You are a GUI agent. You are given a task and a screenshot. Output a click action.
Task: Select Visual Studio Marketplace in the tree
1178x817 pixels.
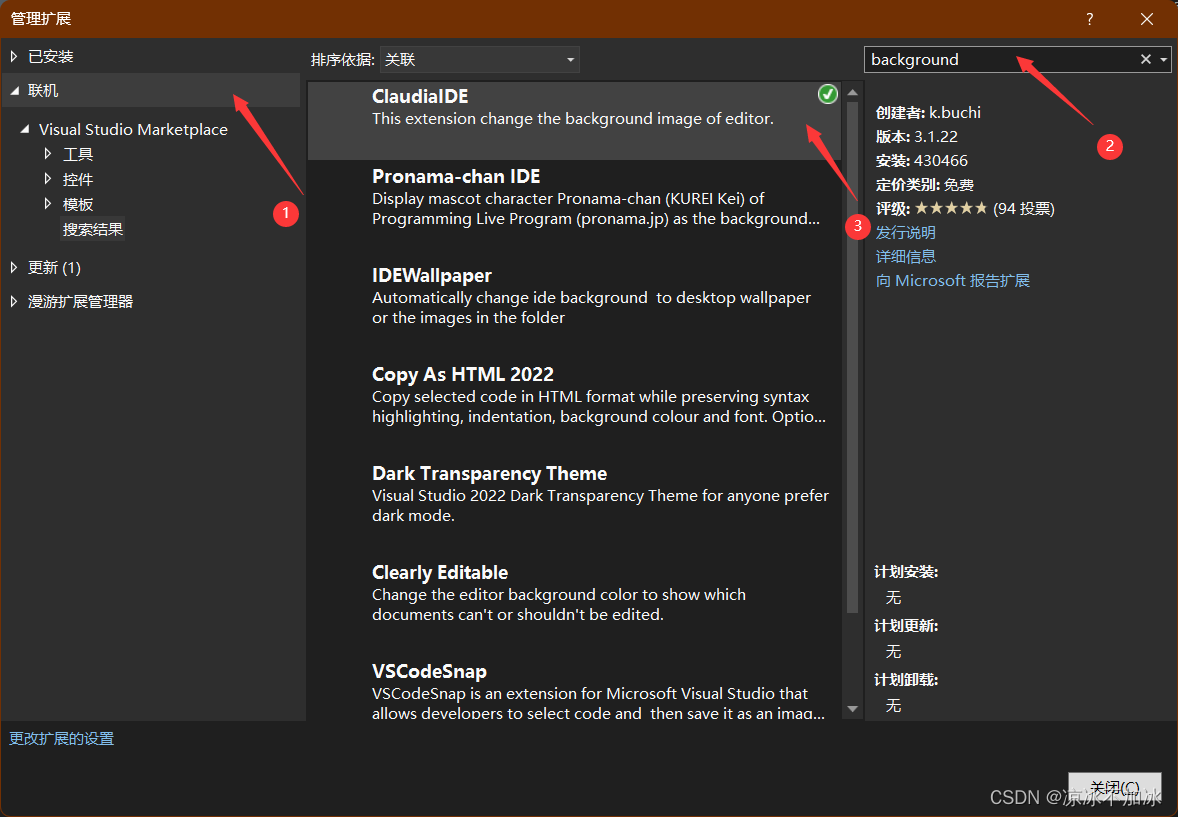[133, 129]
